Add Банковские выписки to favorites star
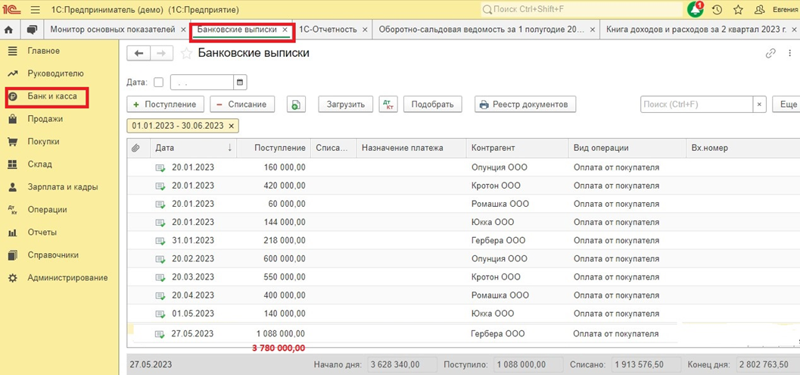 pos(187,54)
